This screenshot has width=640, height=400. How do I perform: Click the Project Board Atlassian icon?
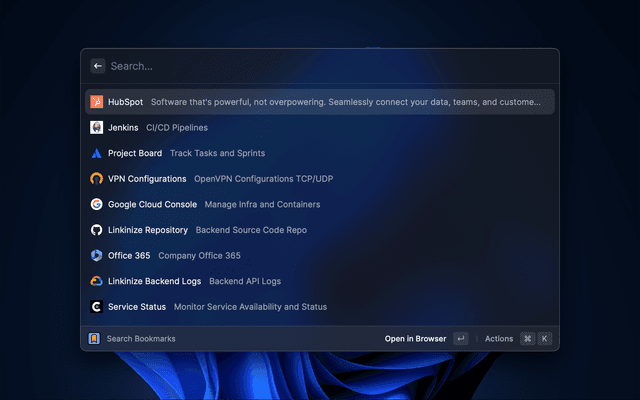tap(97, 153)
